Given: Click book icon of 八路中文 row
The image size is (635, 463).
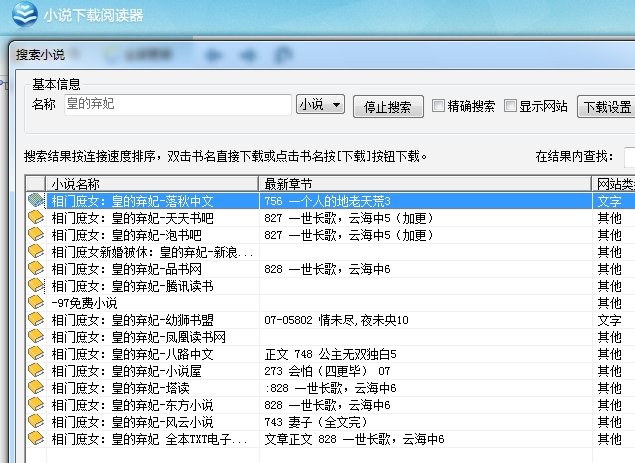Looking at the screenshot, I should point(36,354).
